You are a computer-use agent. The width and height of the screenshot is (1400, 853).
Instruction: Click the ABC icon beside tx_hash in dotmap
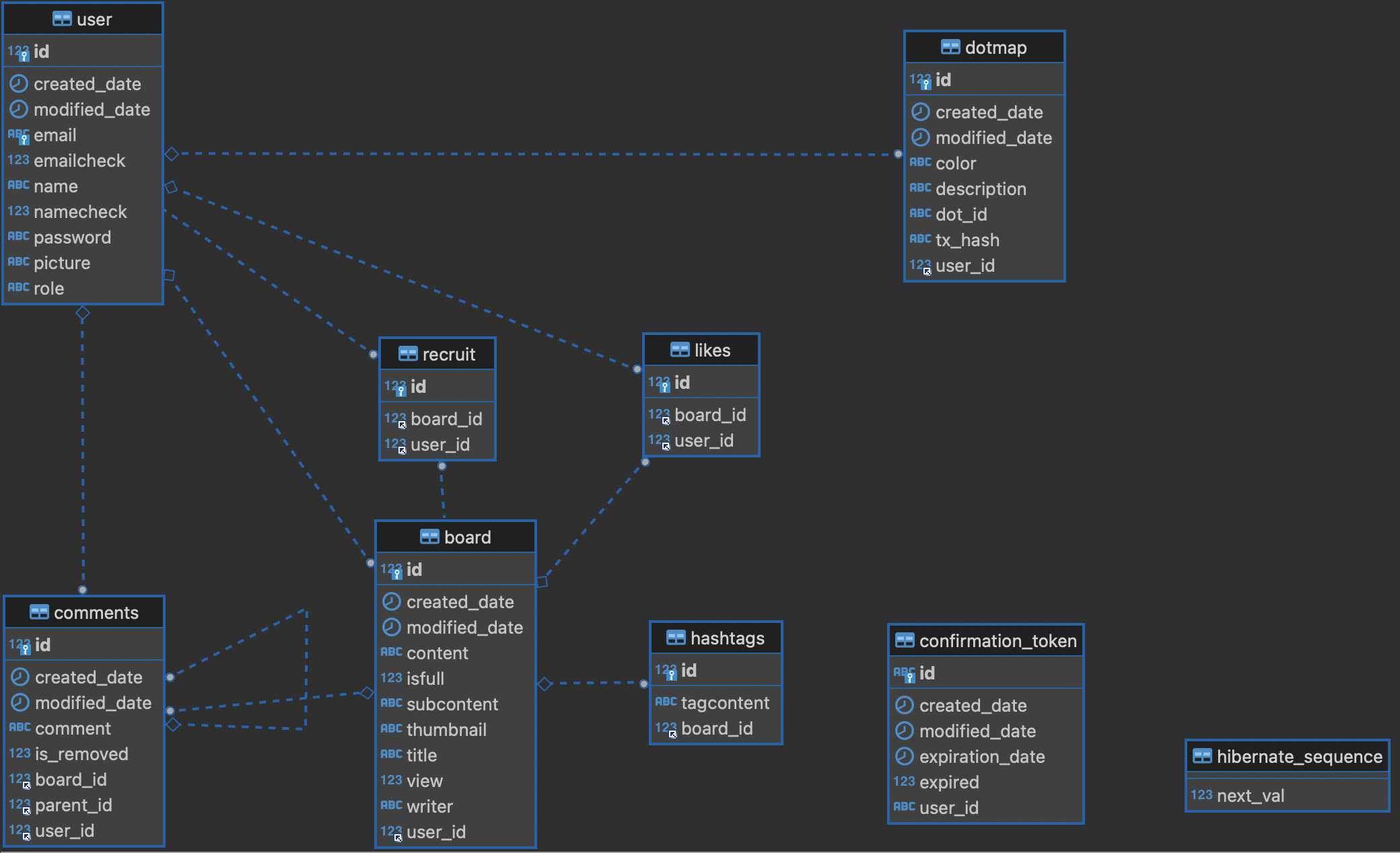point(919,239)
